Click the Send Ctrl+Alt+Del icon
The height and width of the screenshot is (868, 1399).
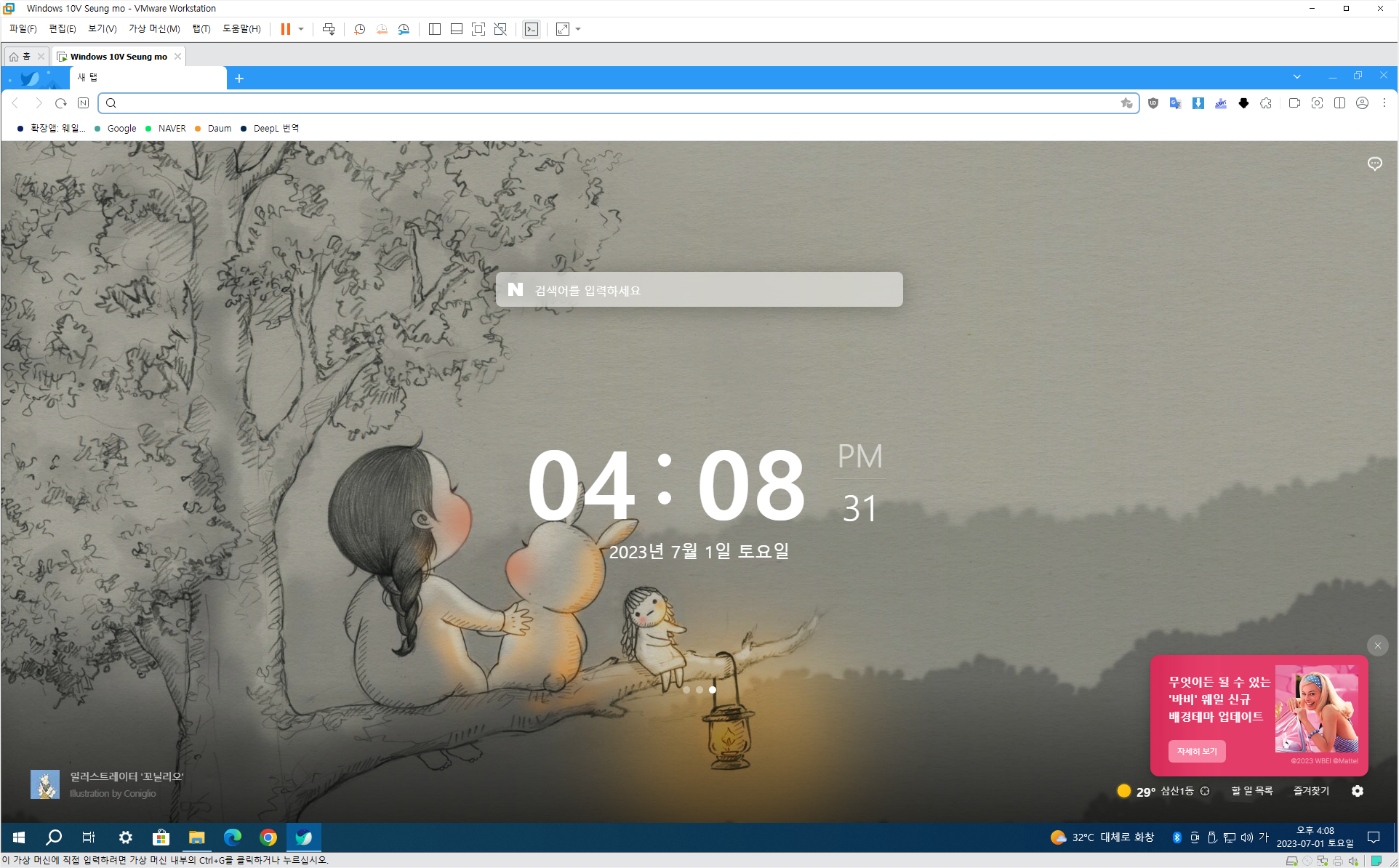tap(329, 29)
